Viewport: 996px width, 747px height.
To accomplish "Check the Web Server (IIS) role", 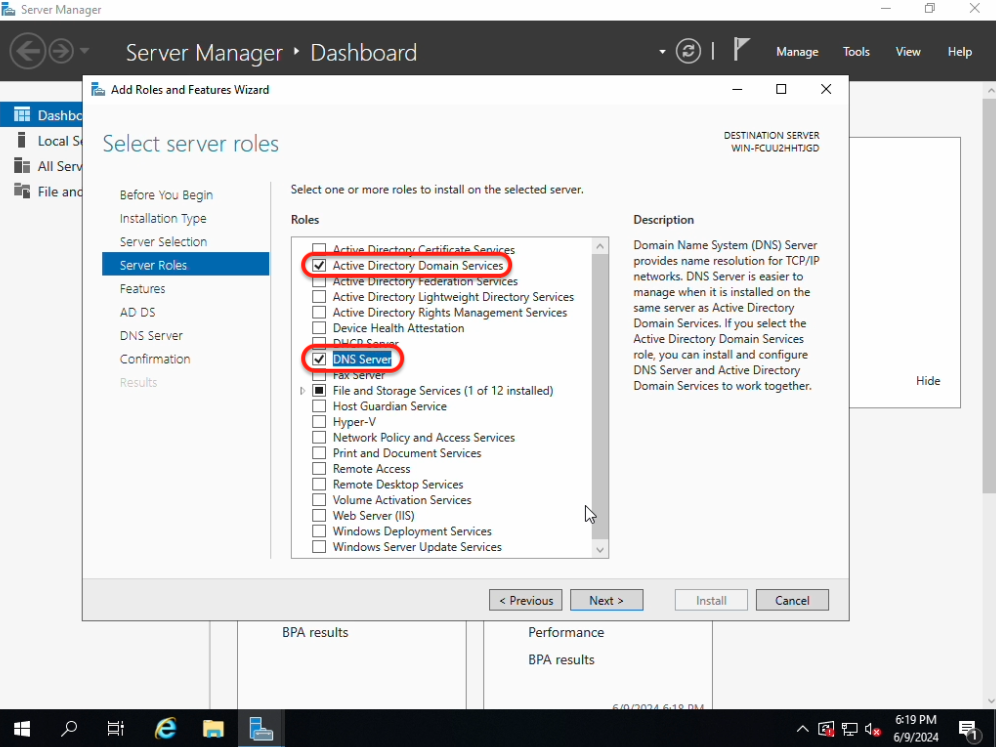I will (x=319, y=515).
